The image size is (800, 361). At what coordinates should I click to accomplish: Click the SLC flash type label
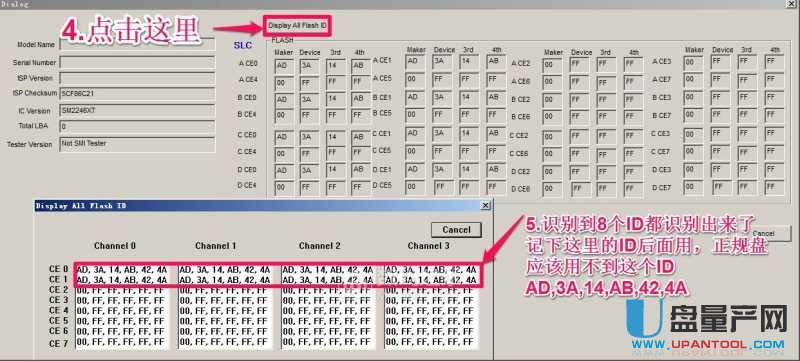243,45
